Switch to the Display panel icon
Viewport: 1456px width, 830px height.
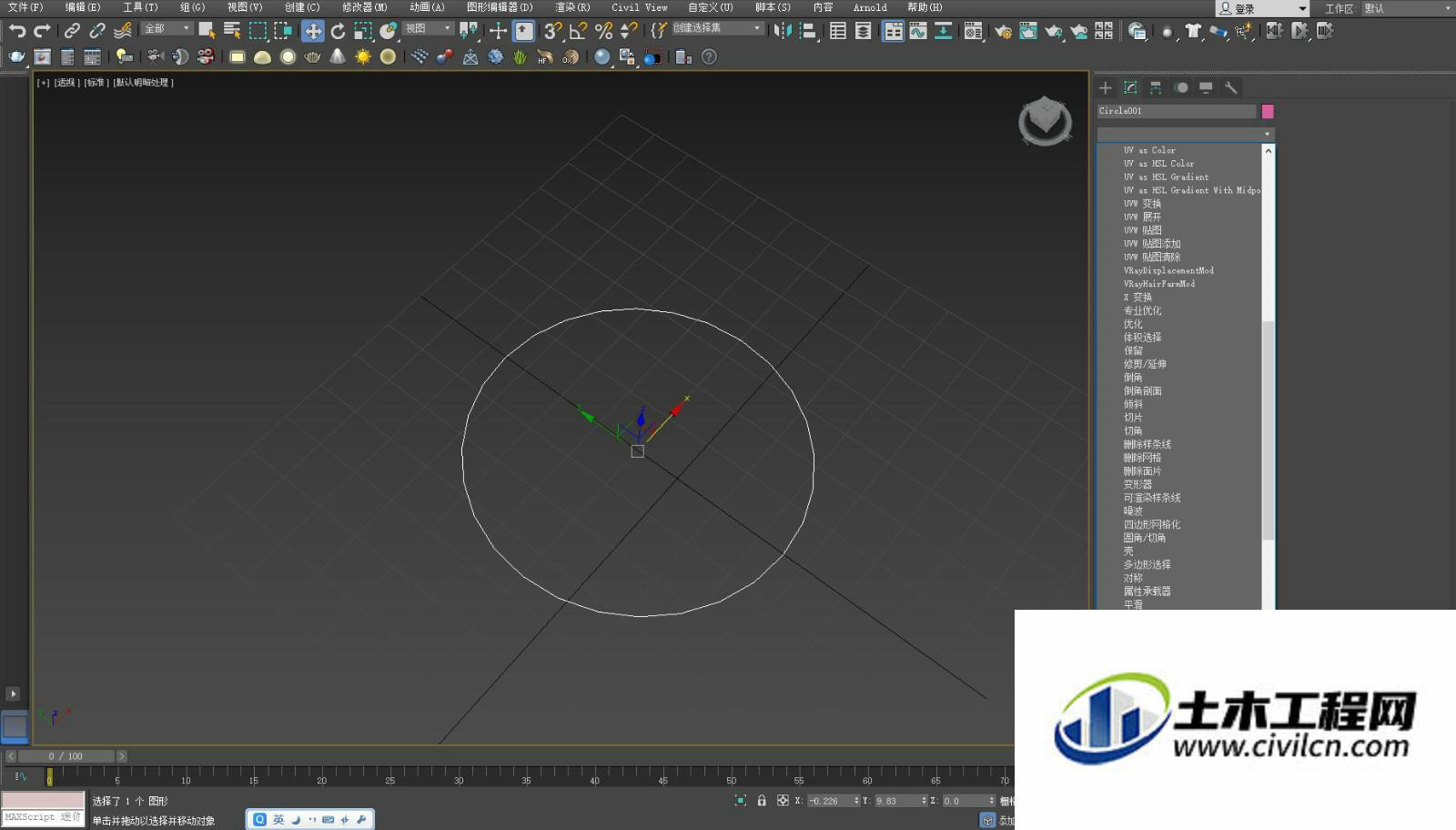coord(1206,87)
